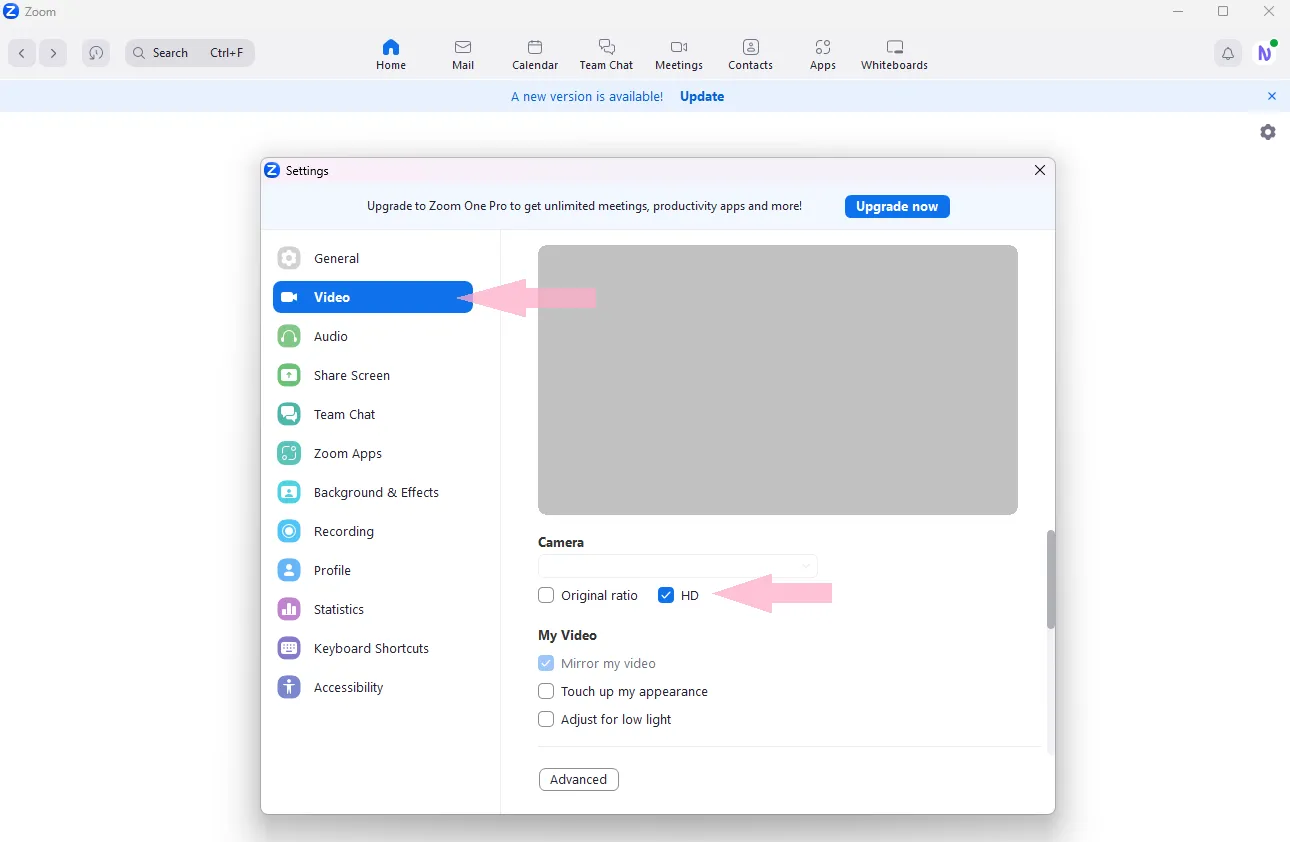Enable the Original ratio checkbox
Image resolution: width=1290 pixels, height=842 pixels.
point(546,595)
